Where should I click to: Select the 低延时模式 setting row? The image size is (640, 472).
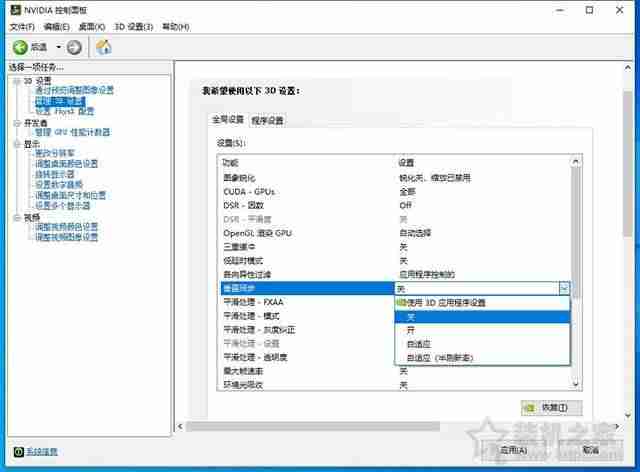(395, 261)
